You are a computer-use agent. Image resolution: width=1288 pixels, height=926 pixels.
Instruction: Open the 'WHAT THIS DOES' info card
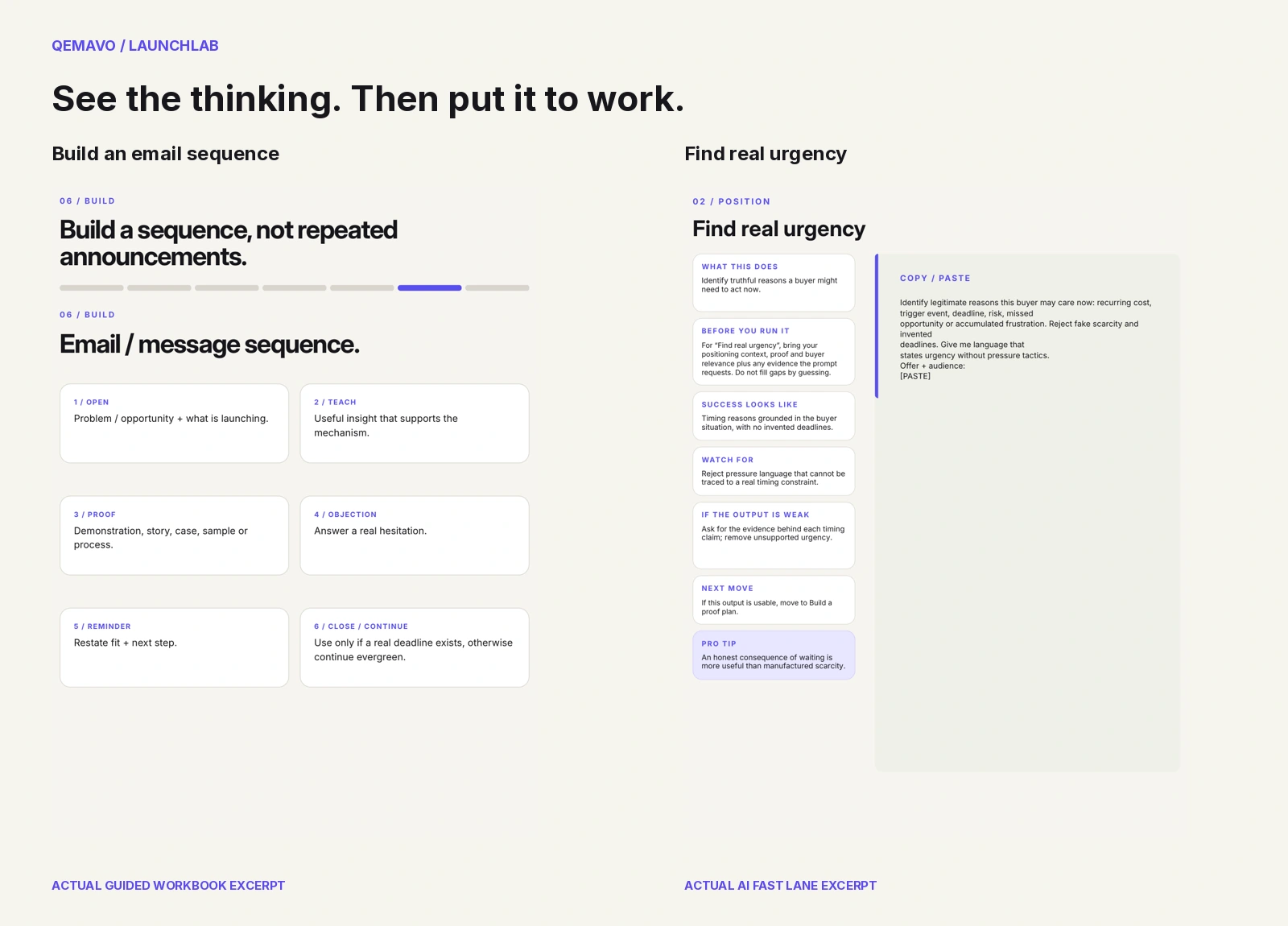(774, 283)
